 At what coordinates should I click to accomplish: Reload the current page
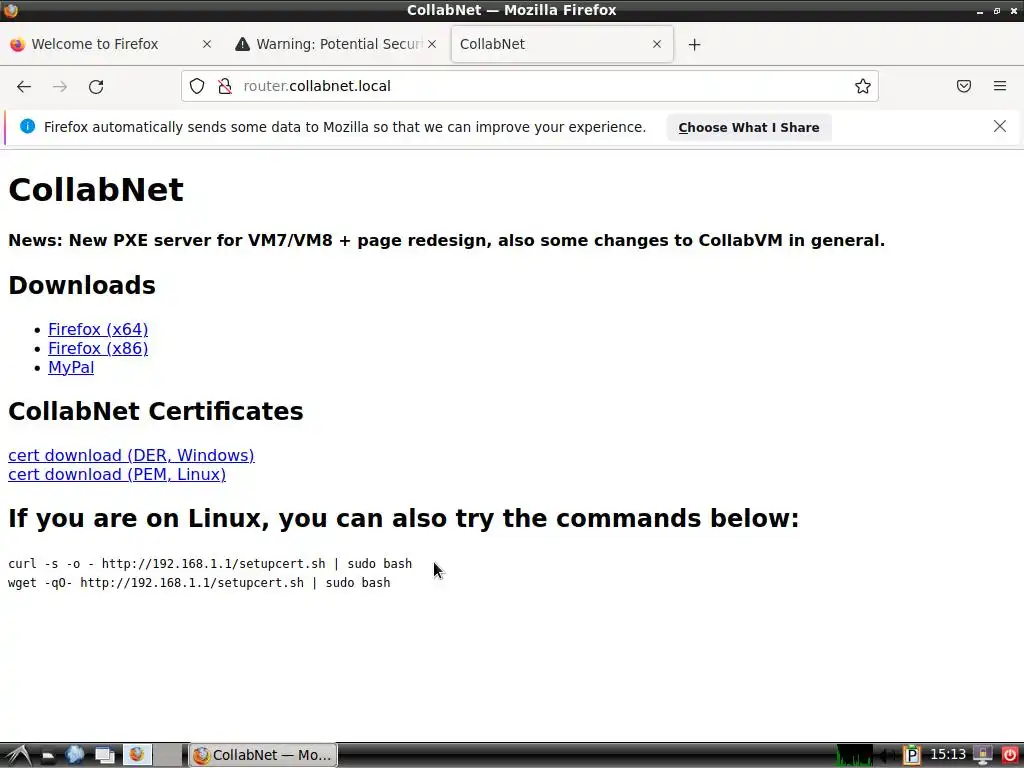click(x=96, y=86)
